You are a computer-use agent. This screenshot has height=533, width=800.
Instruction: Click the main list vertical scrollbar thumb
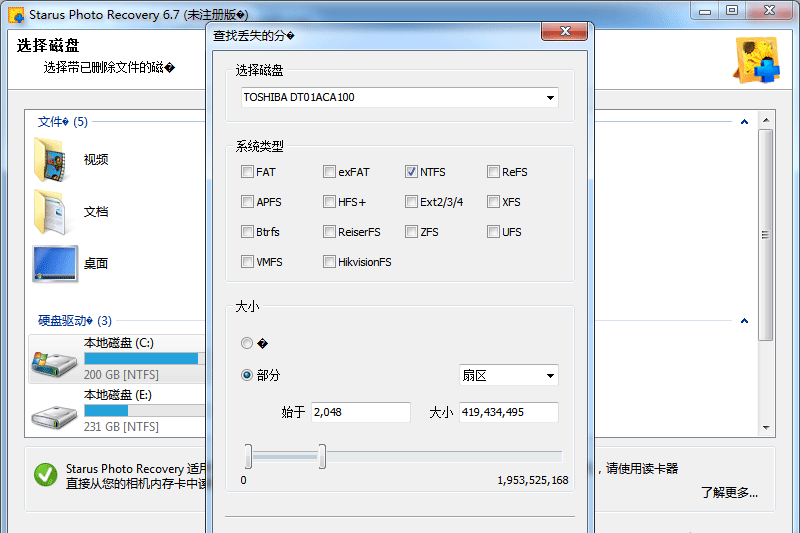tap(766, 235)
